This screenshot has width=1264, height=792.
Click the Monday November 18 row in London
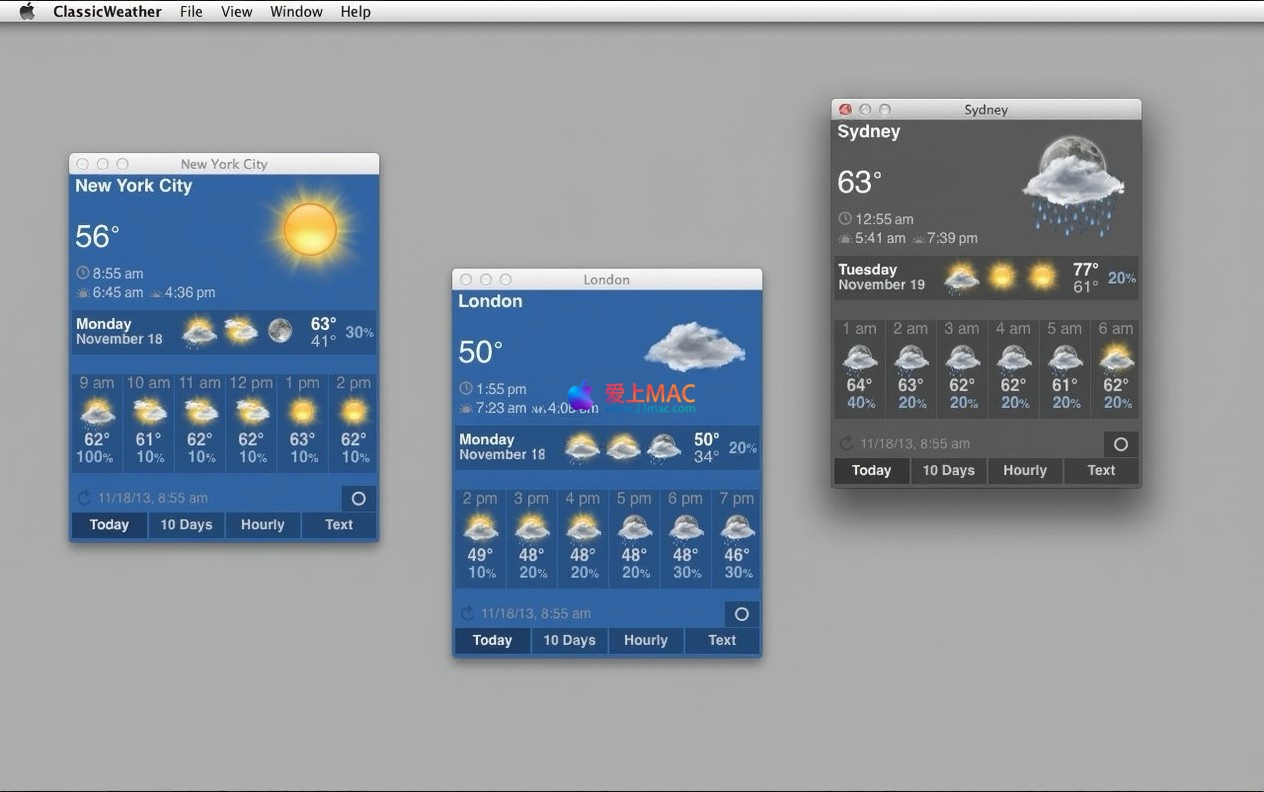606,447
